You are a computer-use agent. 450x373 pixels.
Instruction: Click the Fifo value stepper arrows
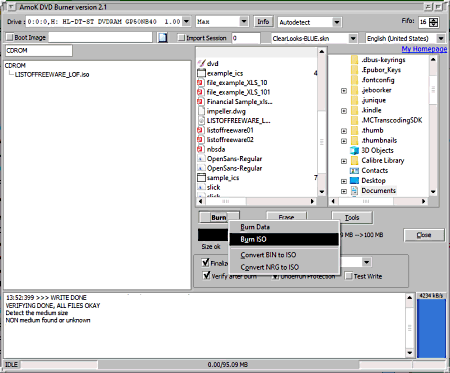(x=434, y=22)
